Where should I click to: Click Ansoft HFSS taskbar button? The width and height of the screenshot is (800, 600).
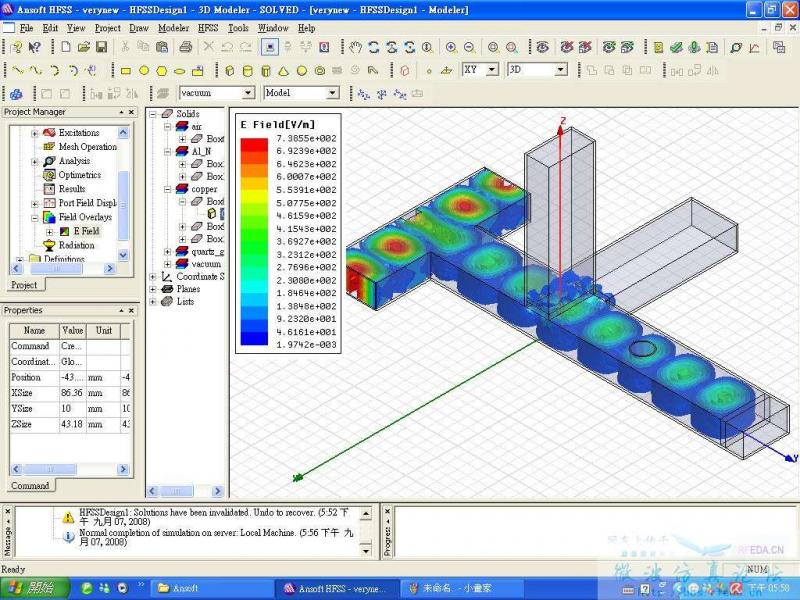coord(337,588)
